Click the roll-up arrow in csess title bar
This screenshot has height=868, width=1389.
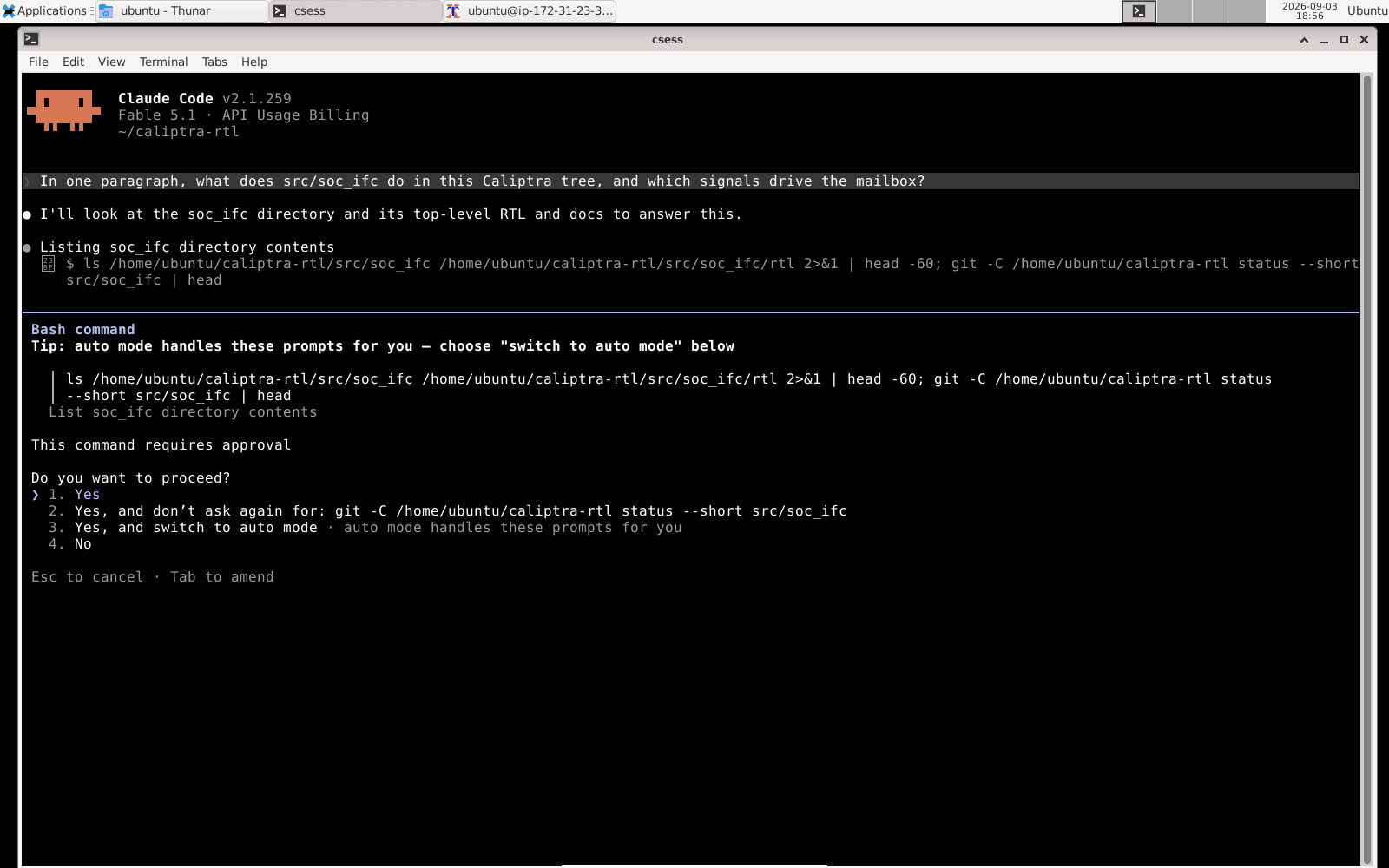[1304, 40]
